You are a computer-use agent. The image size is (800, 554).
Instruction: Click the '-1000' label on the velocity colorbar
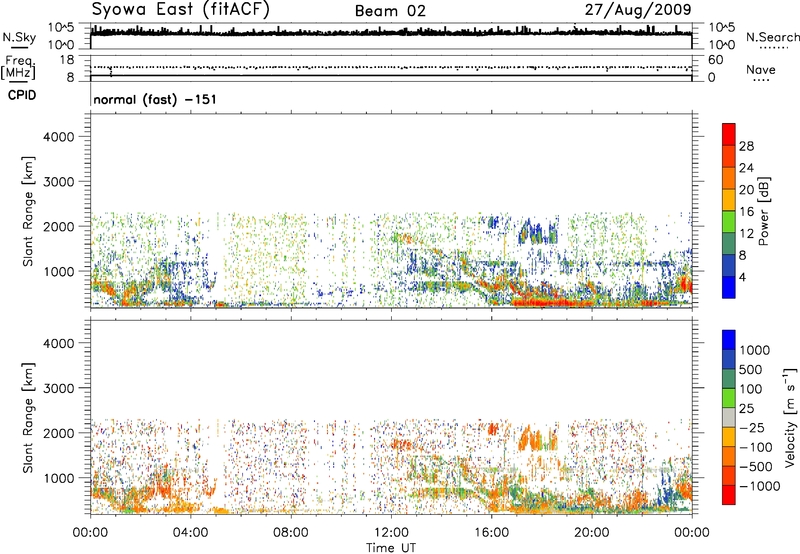pyautogui.click(x=759, y=486)
